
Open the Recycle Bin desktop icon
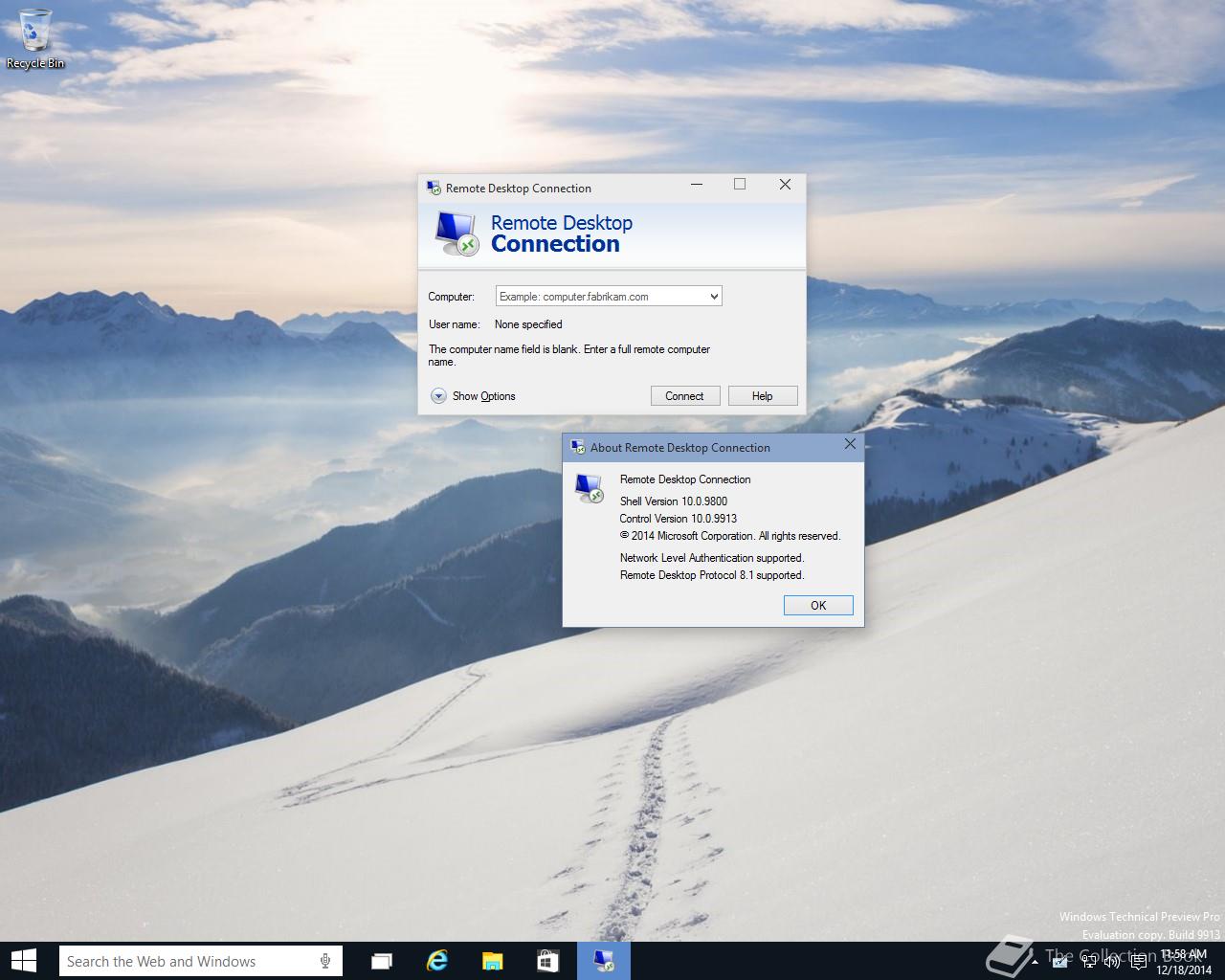[35, 39]
